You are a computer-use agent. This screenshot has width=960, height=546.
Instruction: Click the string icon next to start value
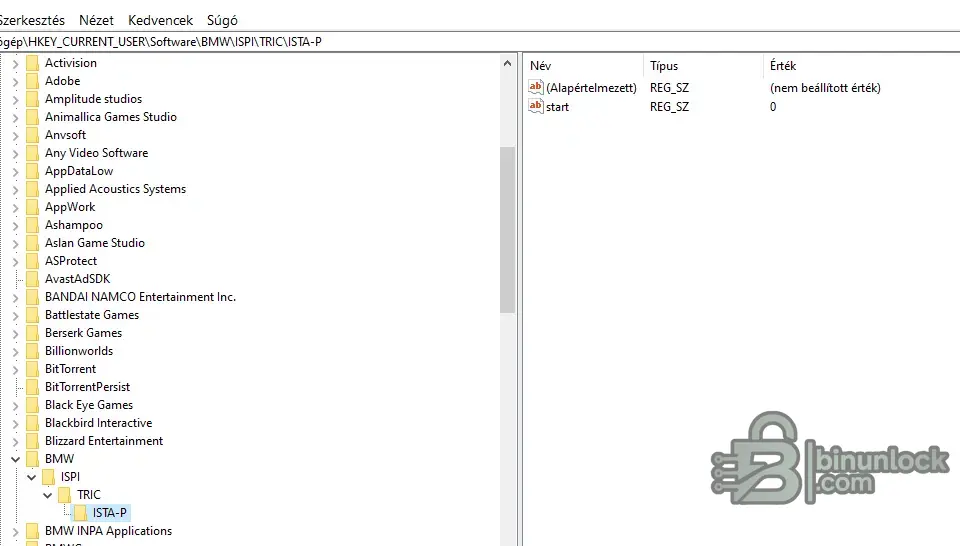(x=536, y=106)
